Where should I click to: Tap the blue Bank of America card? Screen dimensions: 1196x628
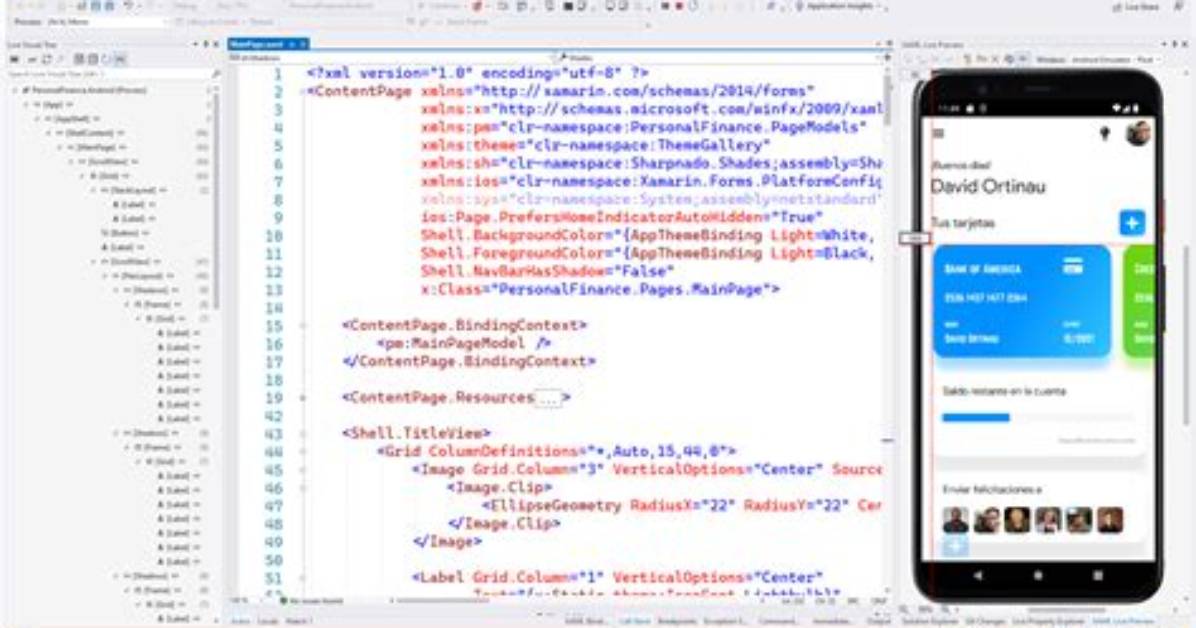1021,301
